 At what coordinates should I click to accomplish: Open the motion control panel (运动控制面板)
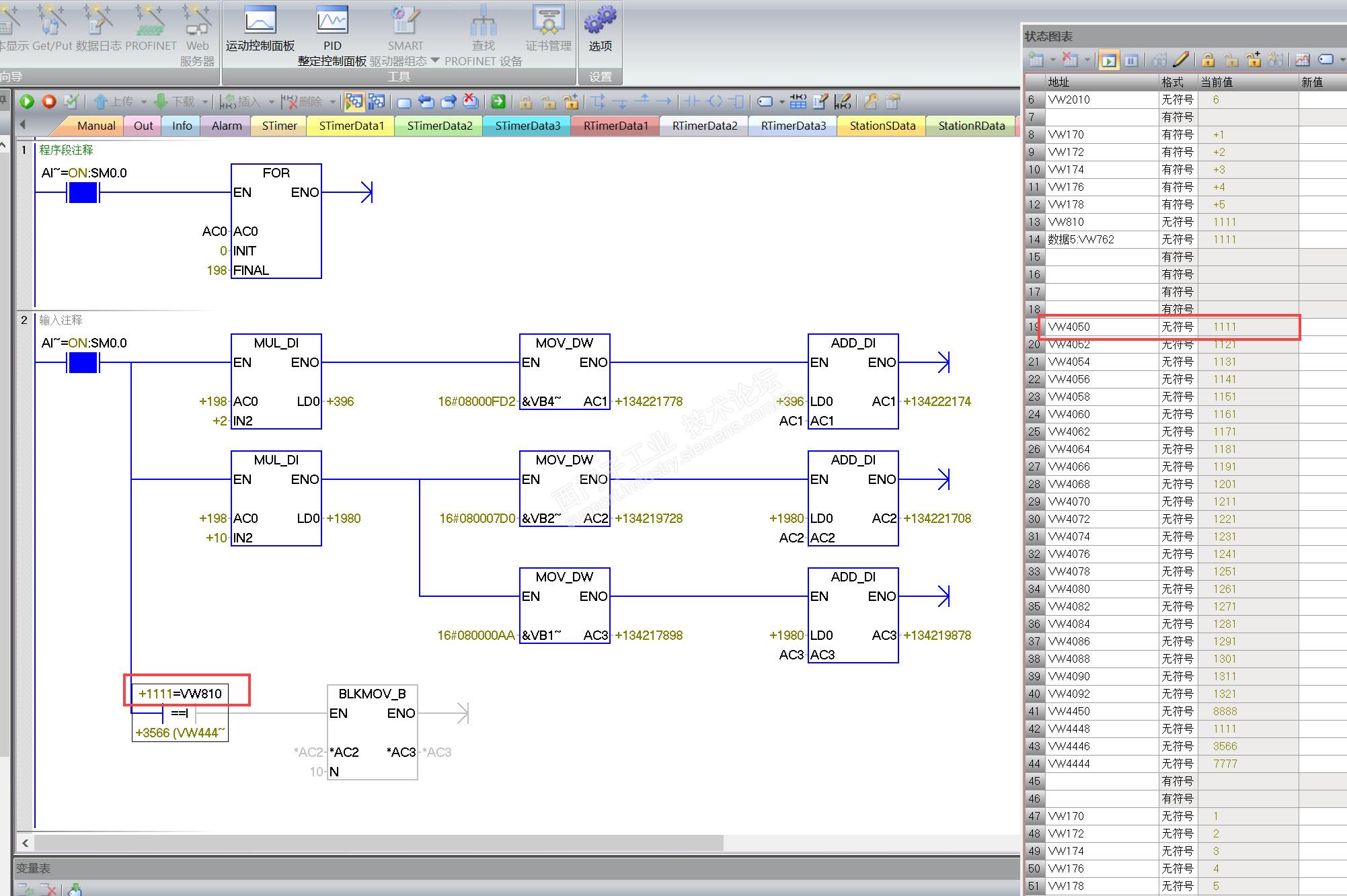(x=260, y=29)
